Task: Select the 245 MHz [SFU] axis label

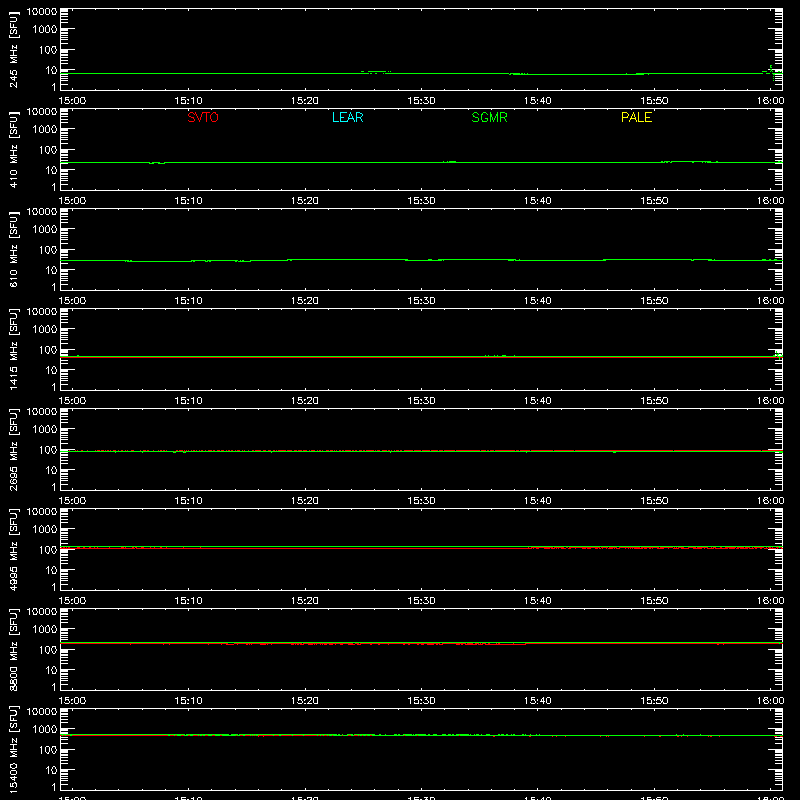Action: click(14, 50)
